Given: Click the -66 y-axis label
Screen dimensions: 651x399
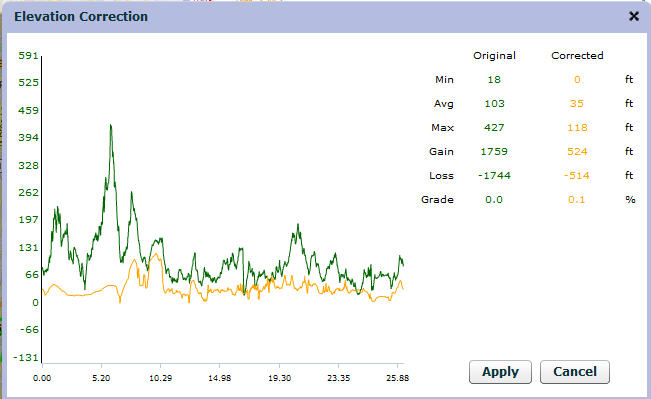Looking at the screenshot, I should pos(29,330).
